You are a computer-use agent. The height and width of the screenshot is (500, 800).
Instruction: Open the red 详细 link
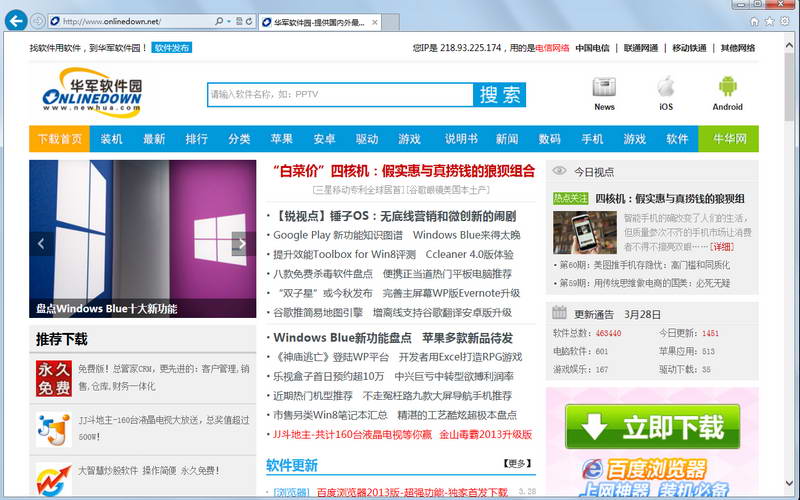pos(722,247)
